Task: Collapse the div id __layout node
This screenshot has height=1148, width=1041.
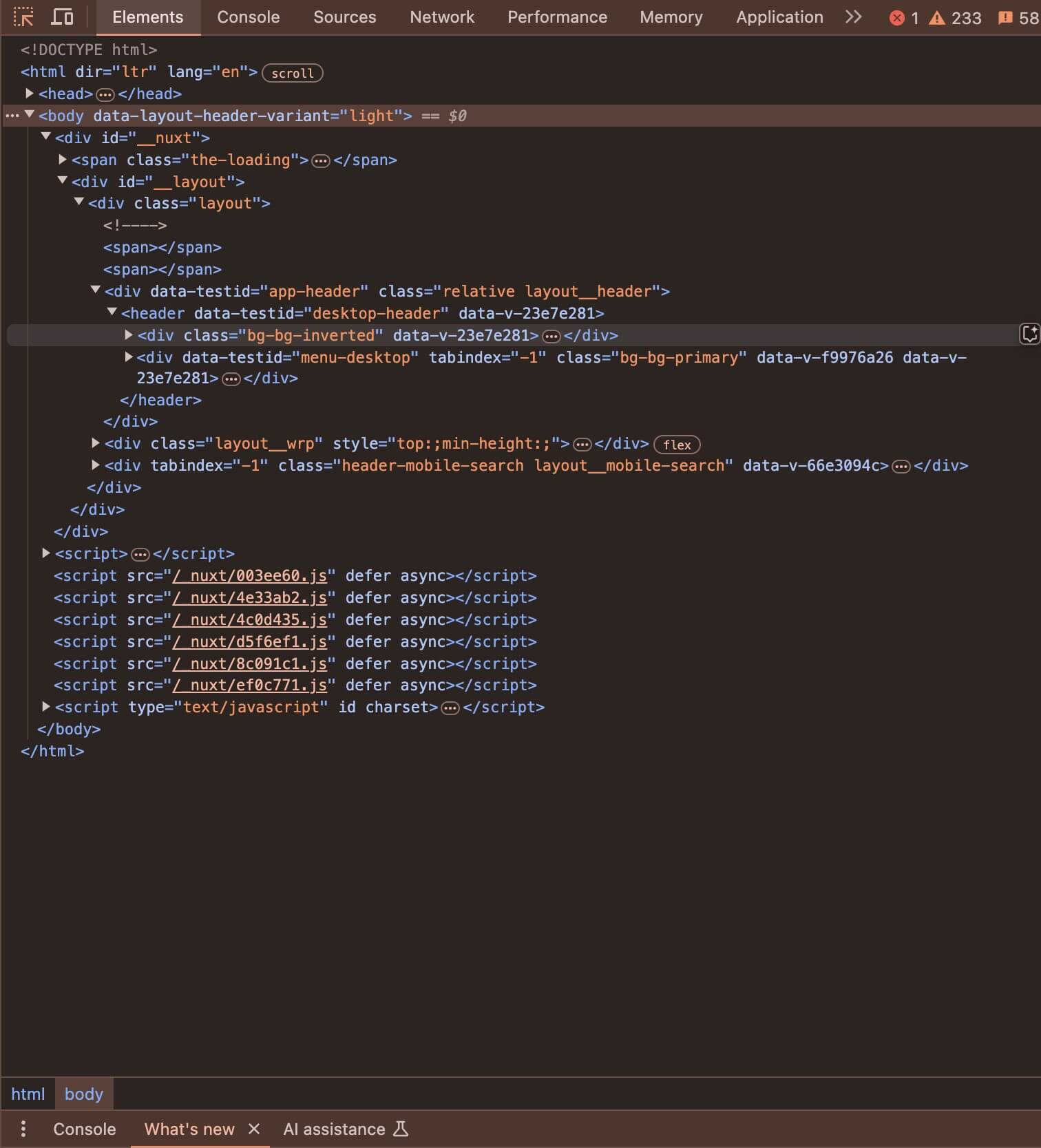Action: pos(63,181)
